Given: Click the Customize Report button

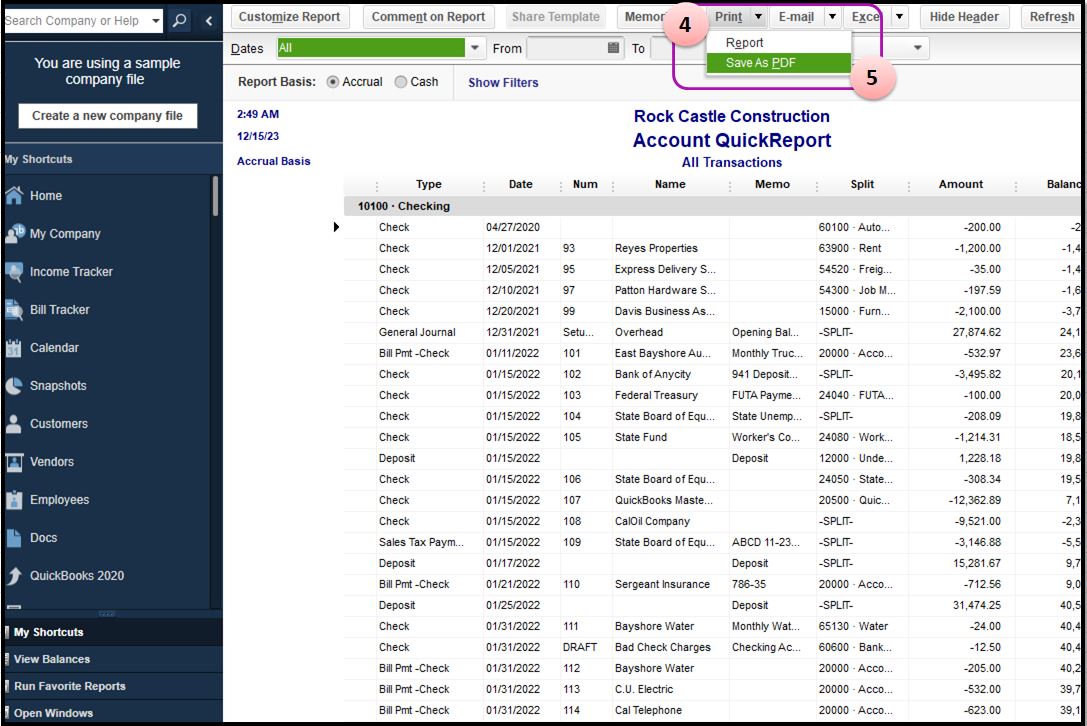Looking at the screenshot, I should tap(290, 17).
